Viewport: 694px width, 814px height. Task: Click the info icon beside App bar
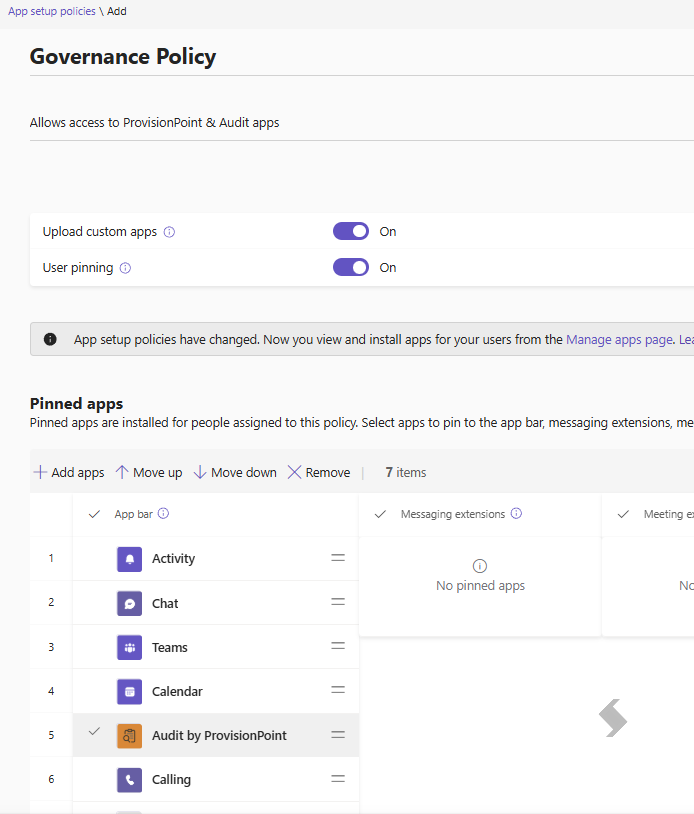click(x=163, y=513)
